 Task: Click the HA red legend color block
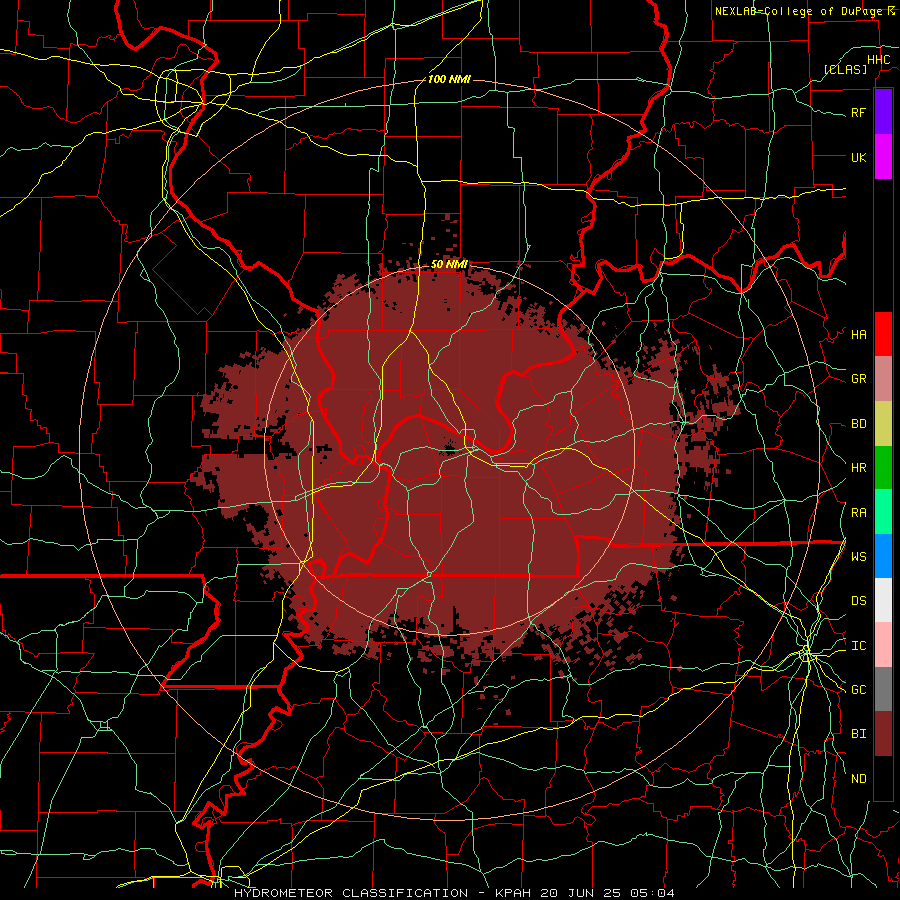(x=883, y=334)
